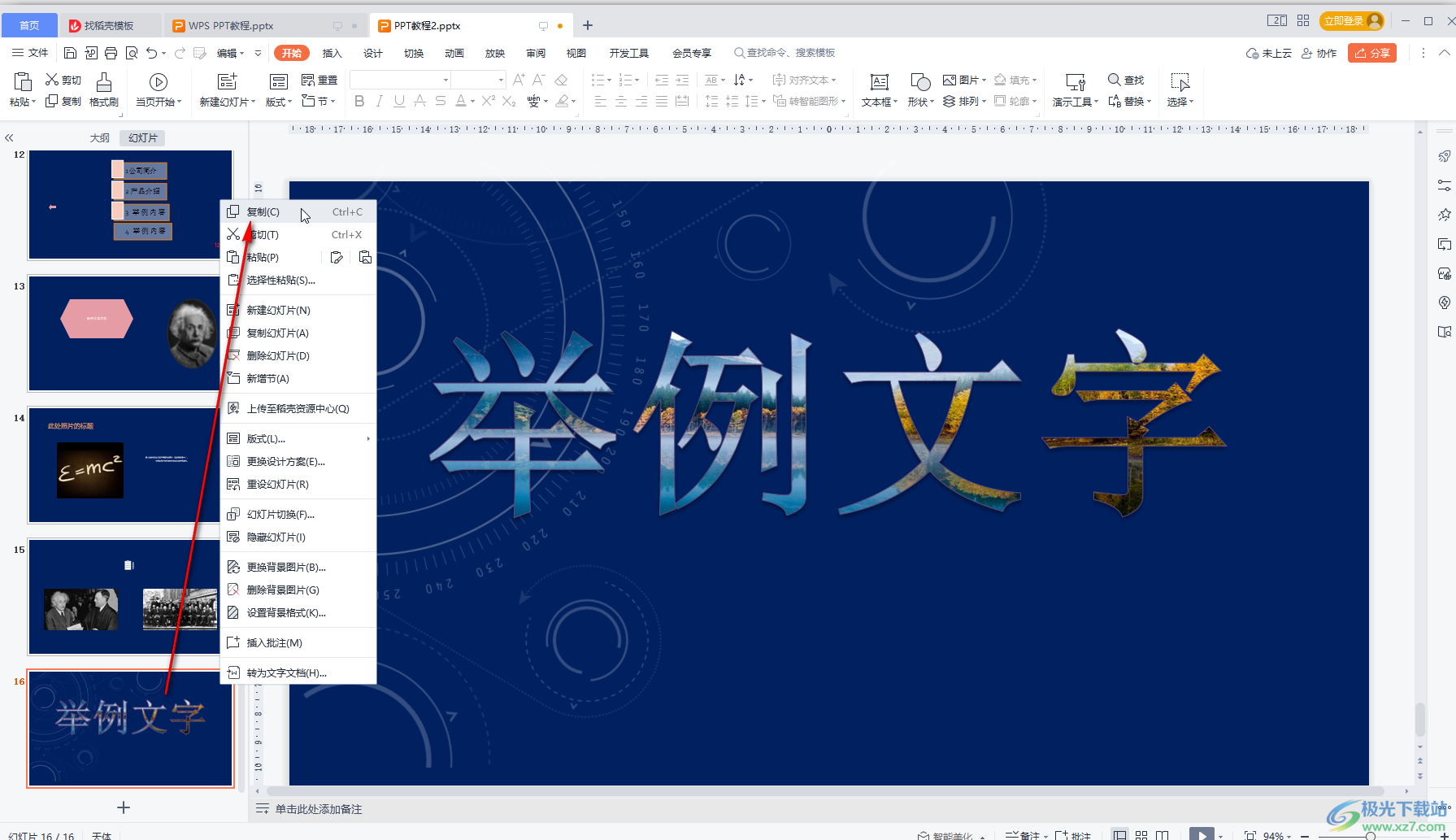The image size is (1456, 840).
Task: Click the Paste clipboard icon in ribbon
Action: (x=22, y=81)
